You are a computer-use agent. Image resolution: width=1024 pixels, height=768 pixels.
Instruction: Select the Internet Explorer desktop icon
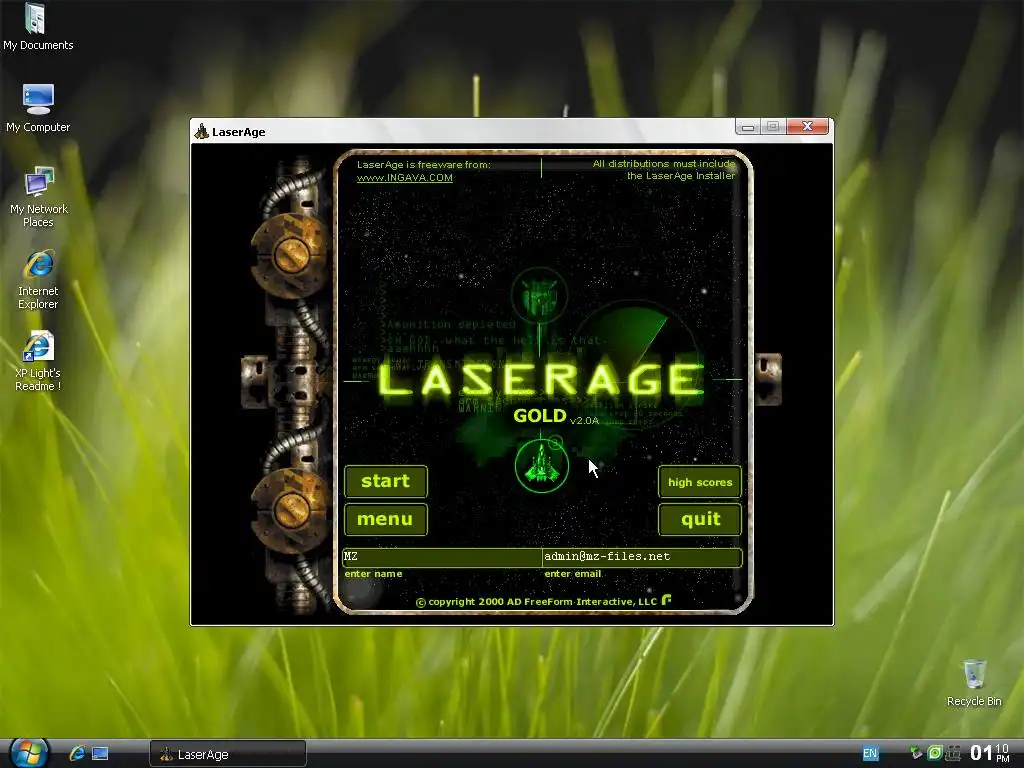click(38, 279)
